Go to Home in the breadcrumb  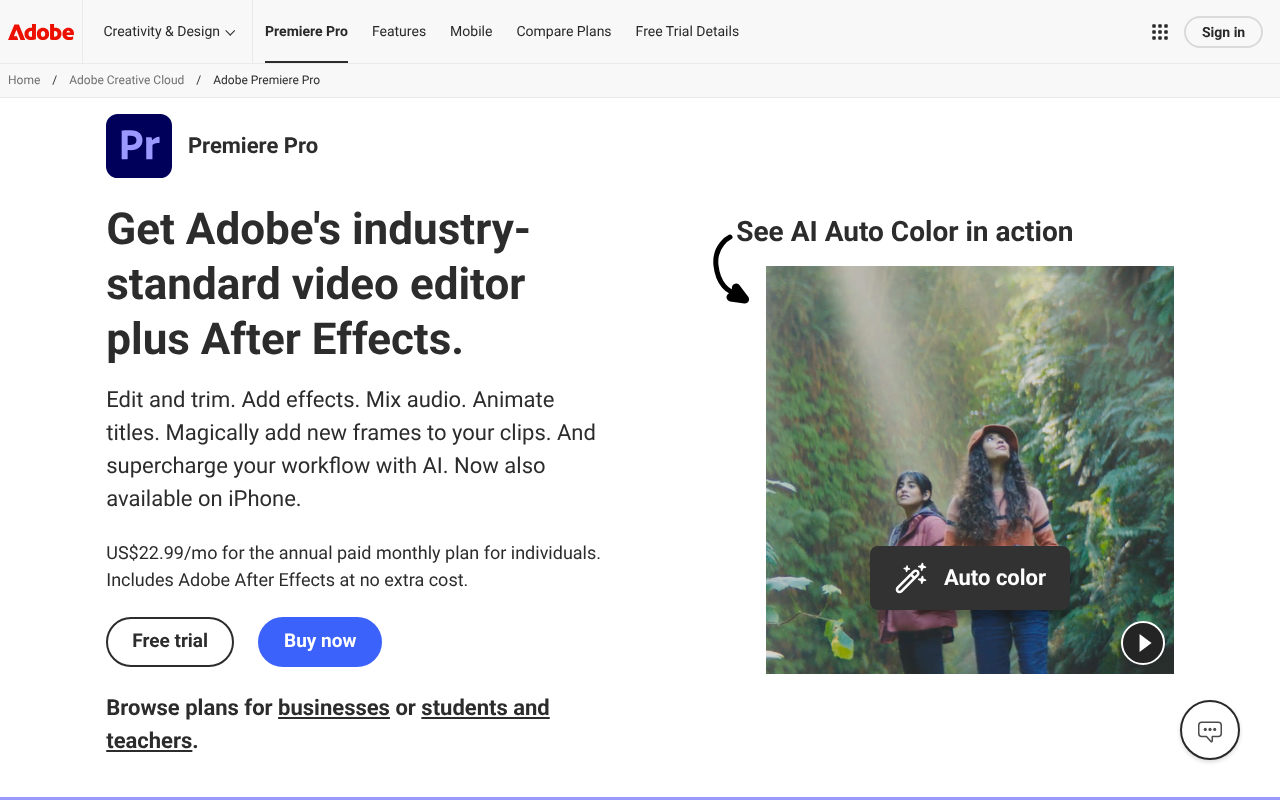click(x=24, y=80)
